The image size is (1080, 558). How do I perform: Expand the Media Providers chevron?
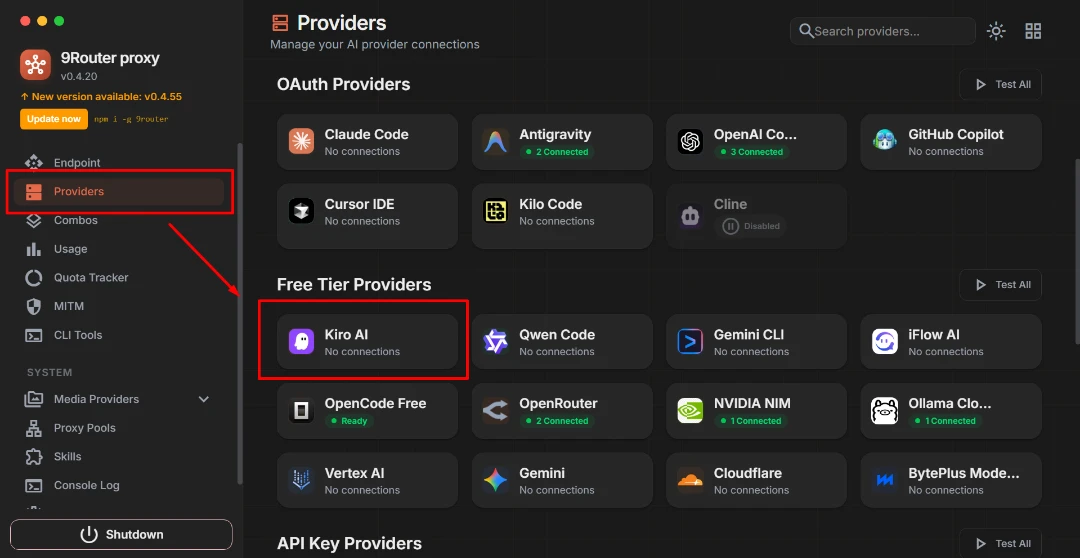click(x=204, y=399)
